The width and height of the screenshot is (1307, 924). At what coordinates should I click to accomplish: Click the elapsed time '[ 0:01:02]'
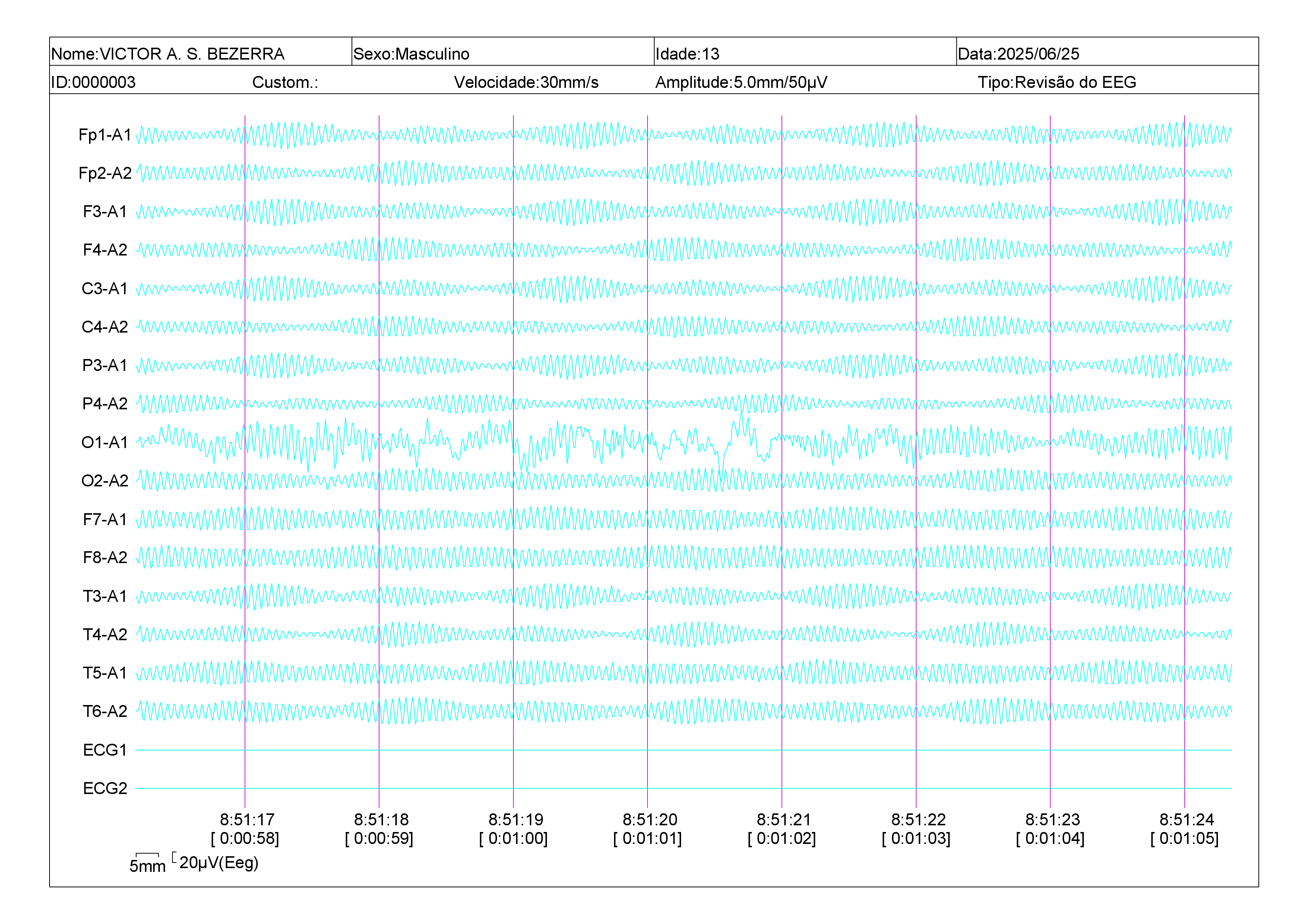click(782, 839)
